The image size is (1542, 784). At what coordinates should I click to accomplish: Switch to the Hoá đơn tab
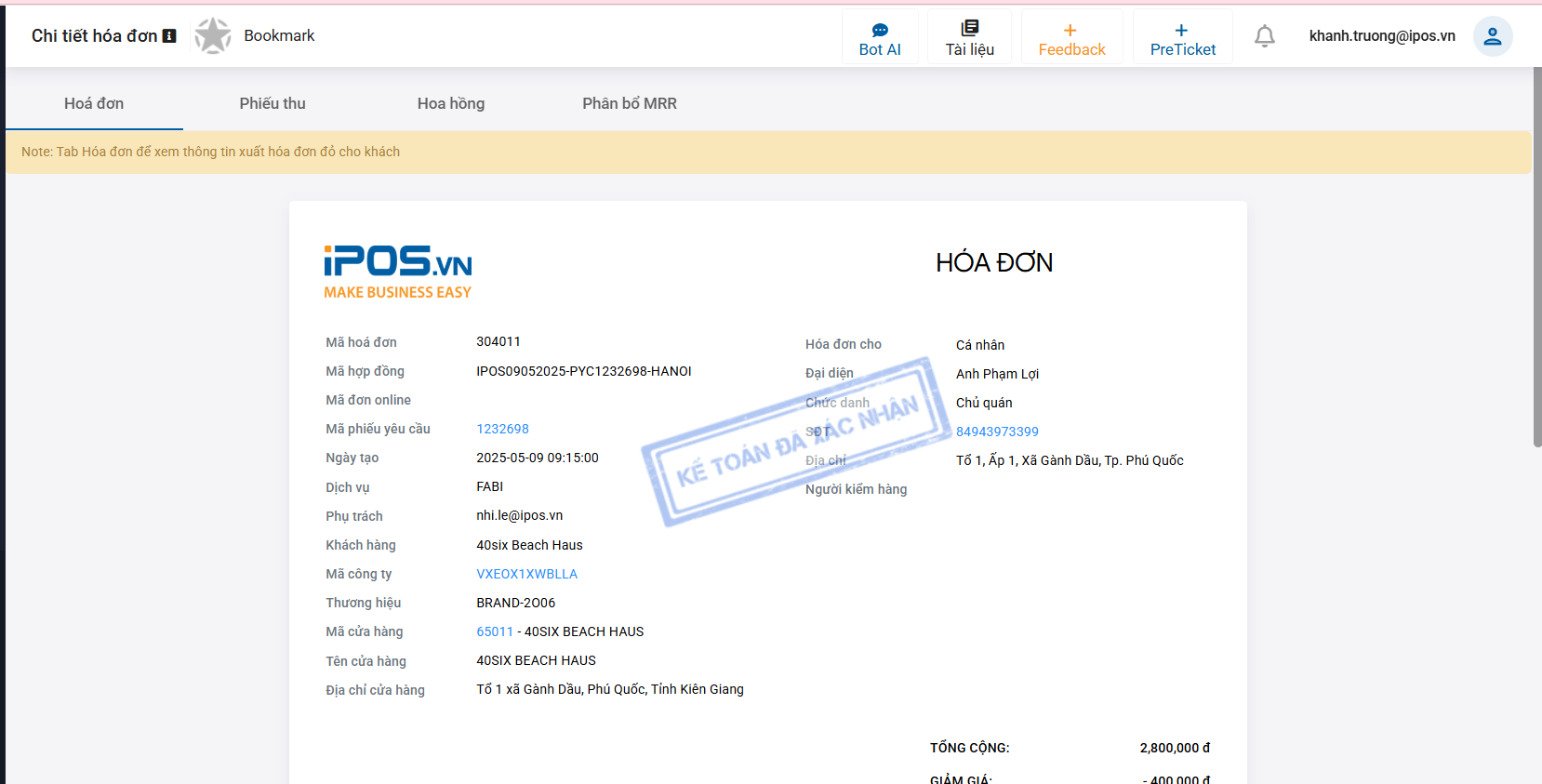click(94, 103)
